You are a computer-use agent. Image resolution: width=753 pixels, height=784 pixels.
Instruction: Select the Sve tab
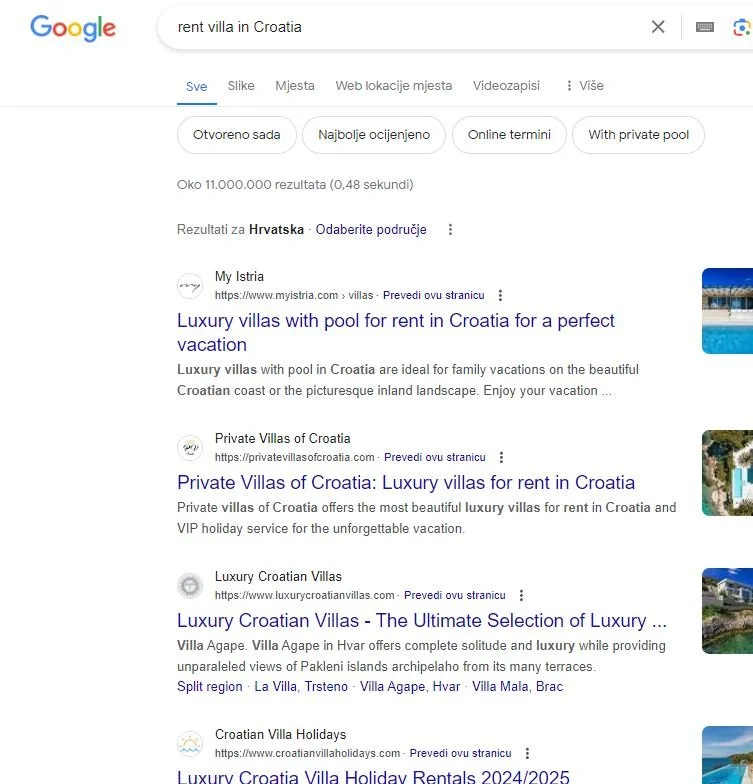(196, 86)
